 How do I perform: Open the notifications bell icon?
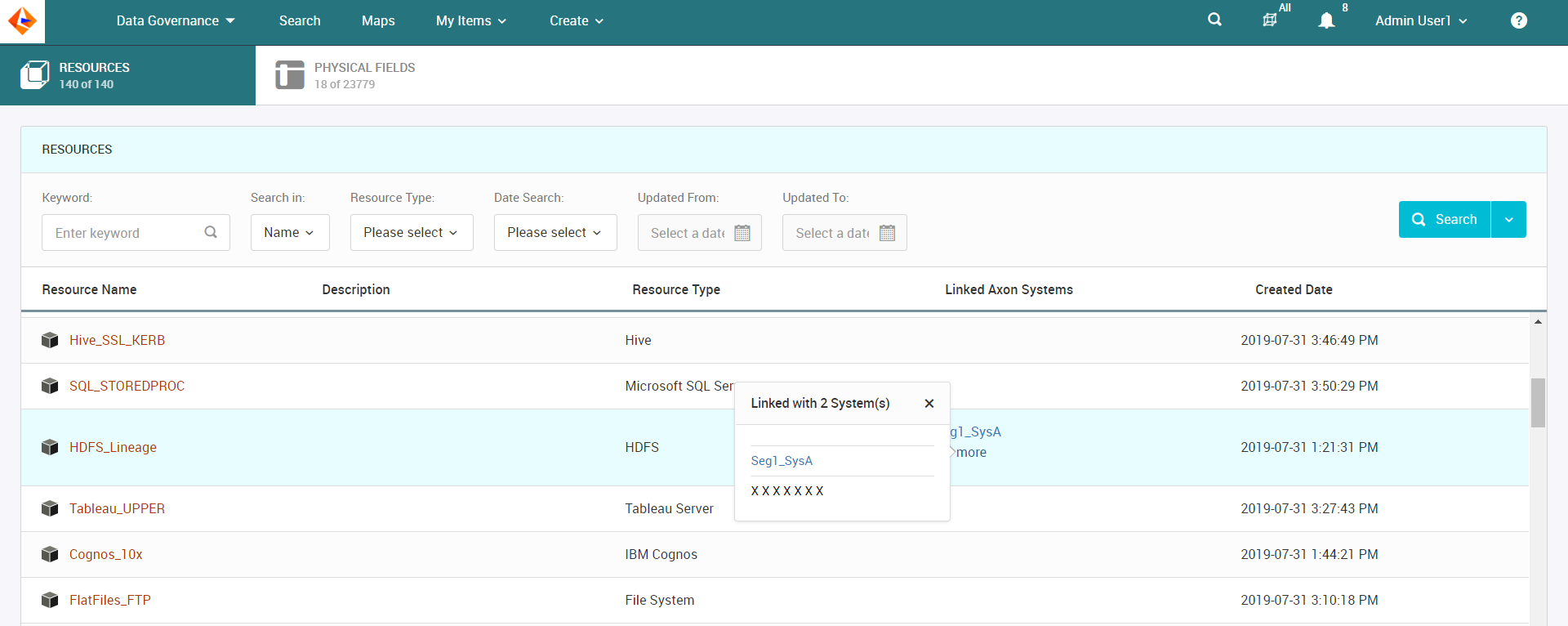pyautogui.click(x=1326, y=20)
